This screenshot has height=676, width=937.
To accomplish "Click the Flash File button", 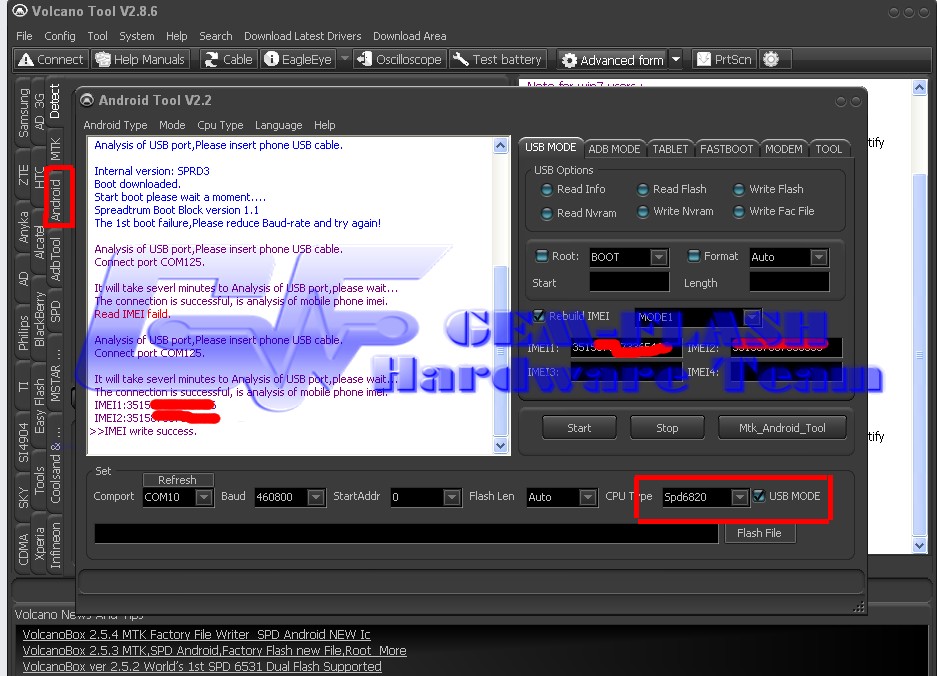I will point(760,533).
